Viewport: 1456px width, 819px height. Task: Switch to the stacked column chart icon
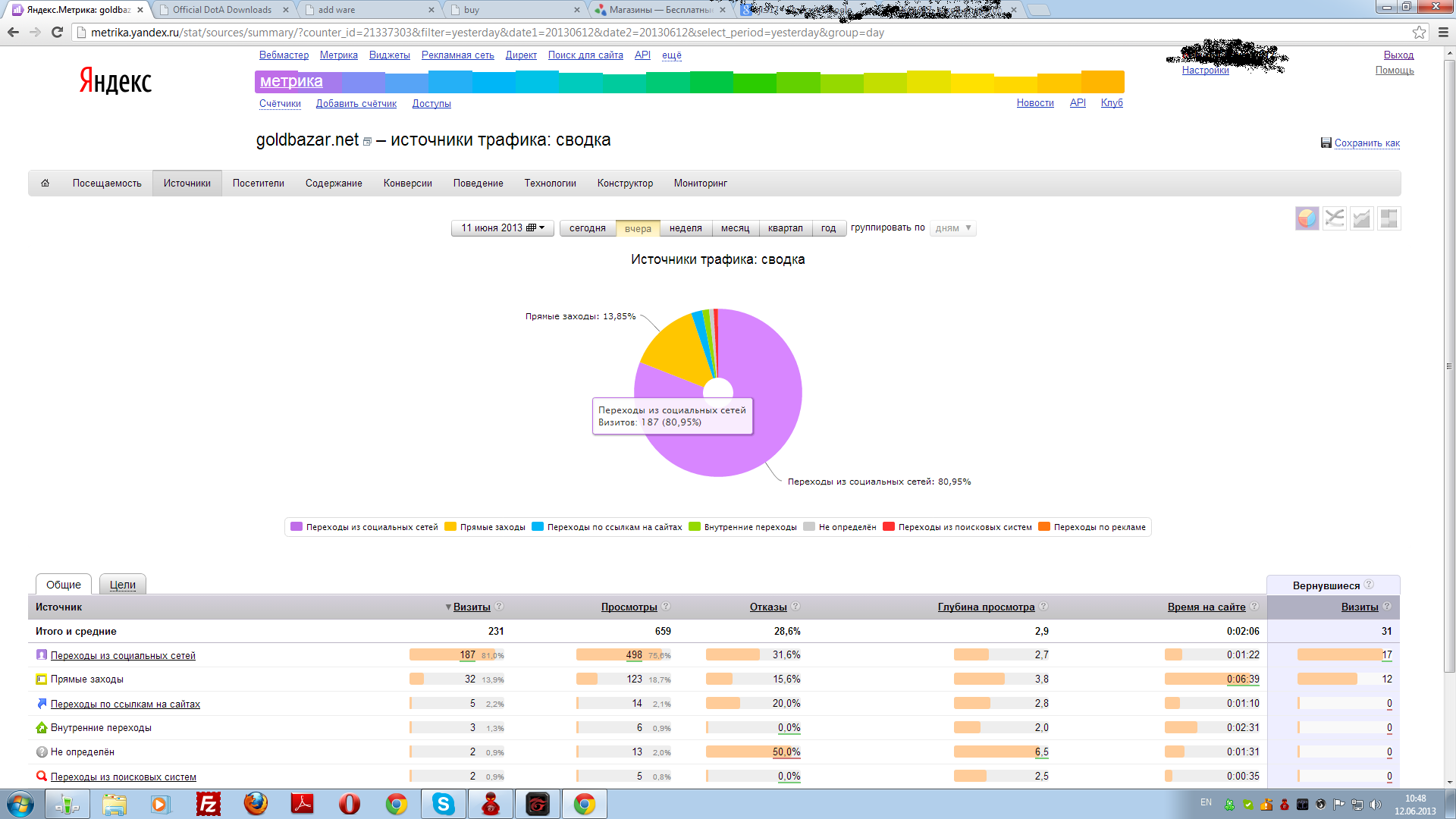pos(1389,218)
